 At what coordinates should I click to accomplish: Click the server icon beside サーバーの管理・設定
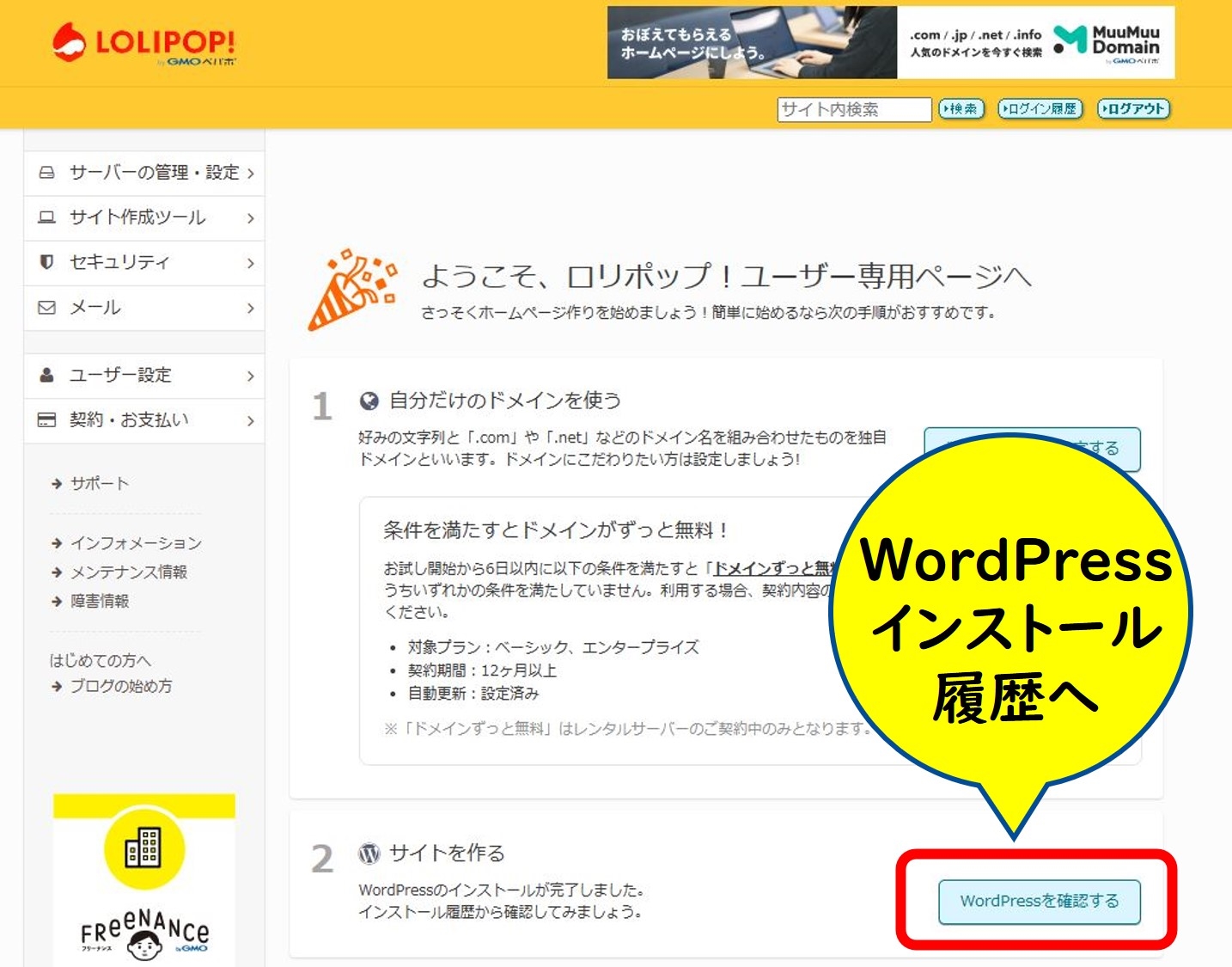(46, 173)
